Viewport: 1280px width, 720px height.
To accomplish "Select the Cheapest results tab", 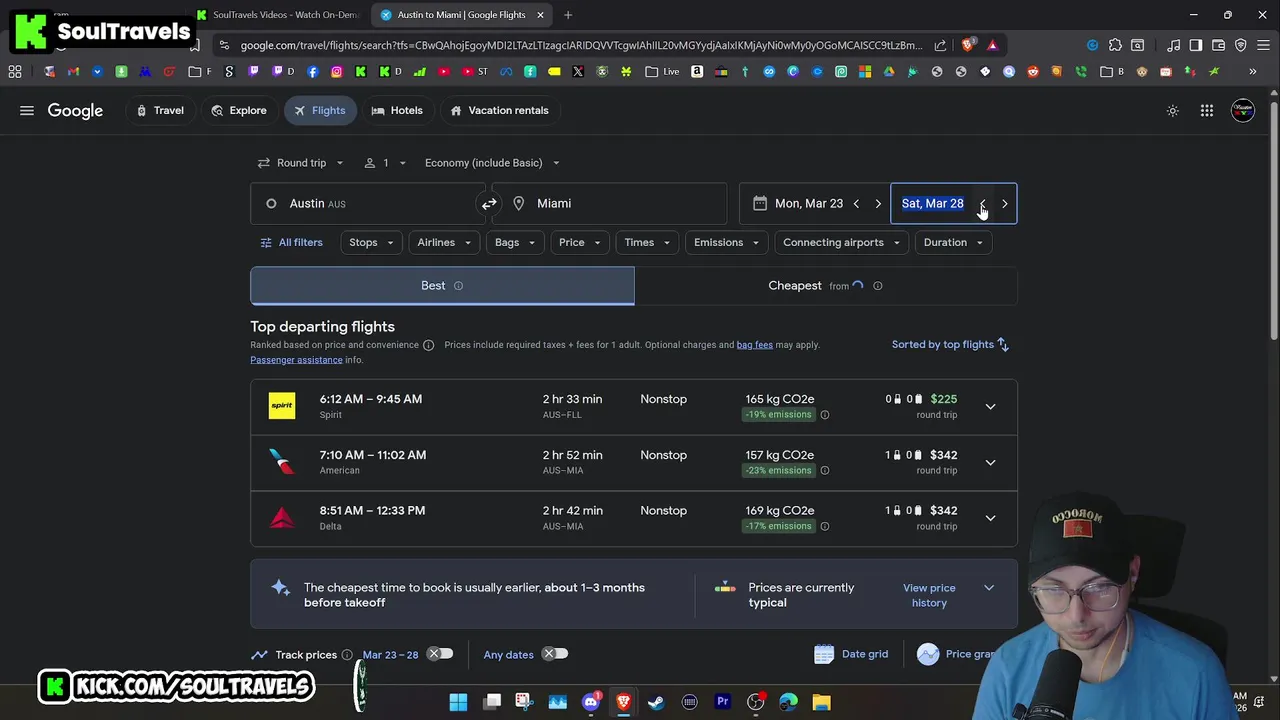I will [826, 286].
